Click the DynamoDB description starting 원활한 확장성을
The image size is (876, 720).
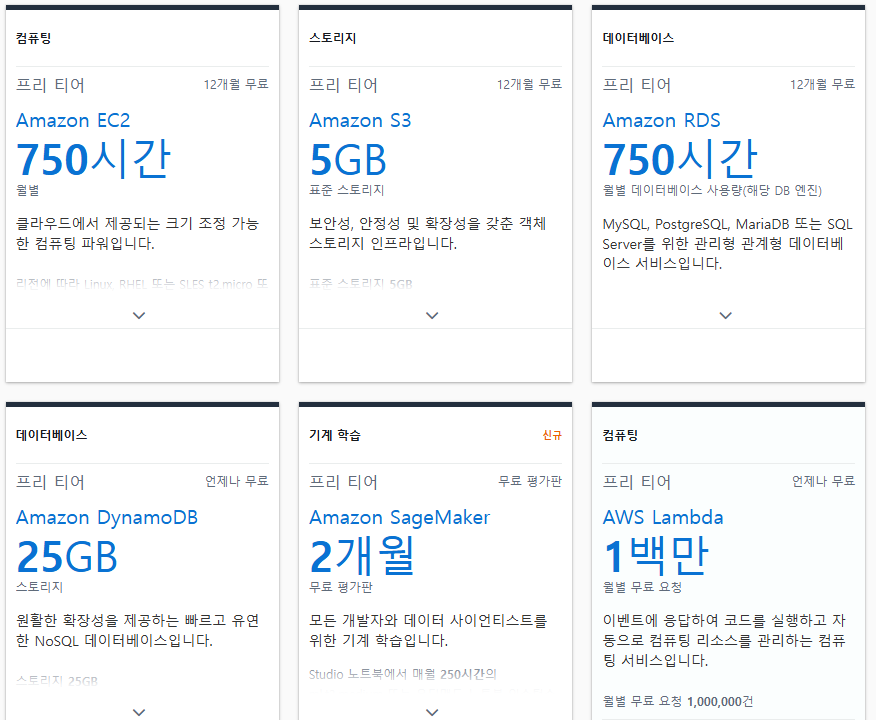tap(137, 631)
